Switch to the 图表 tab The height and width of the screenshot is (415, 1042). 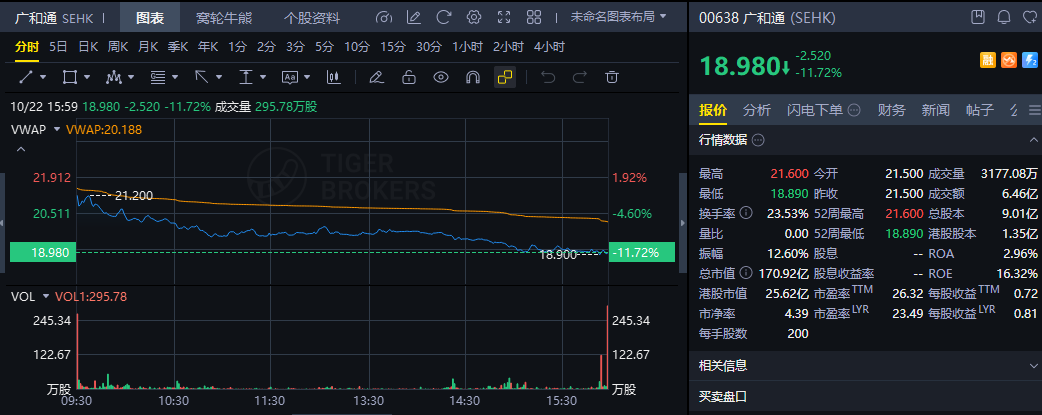(150, 18)
